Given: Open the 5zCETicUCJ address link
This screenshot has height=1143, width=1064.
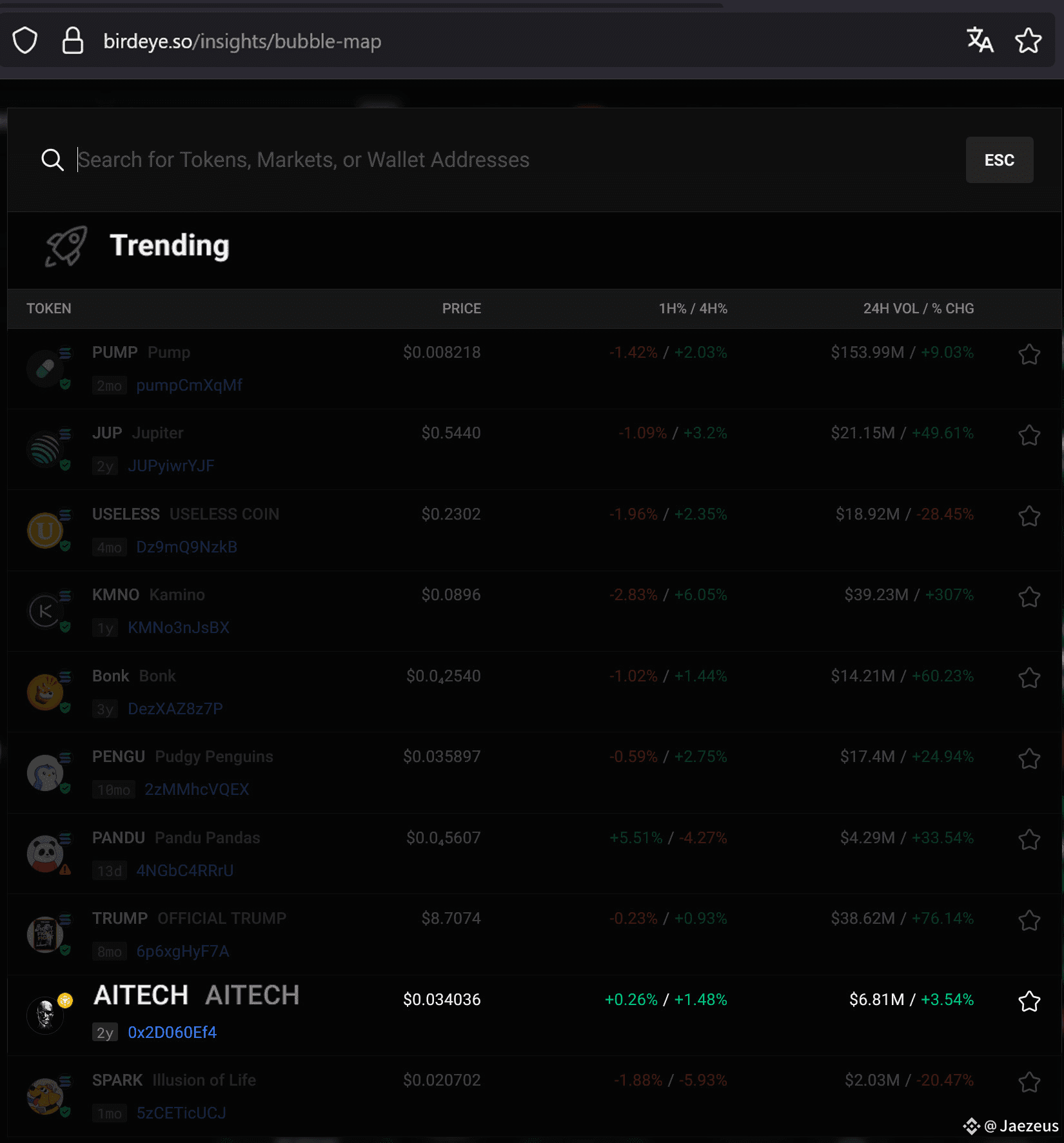Looking at the screenshot, I should pos(181,1113).
